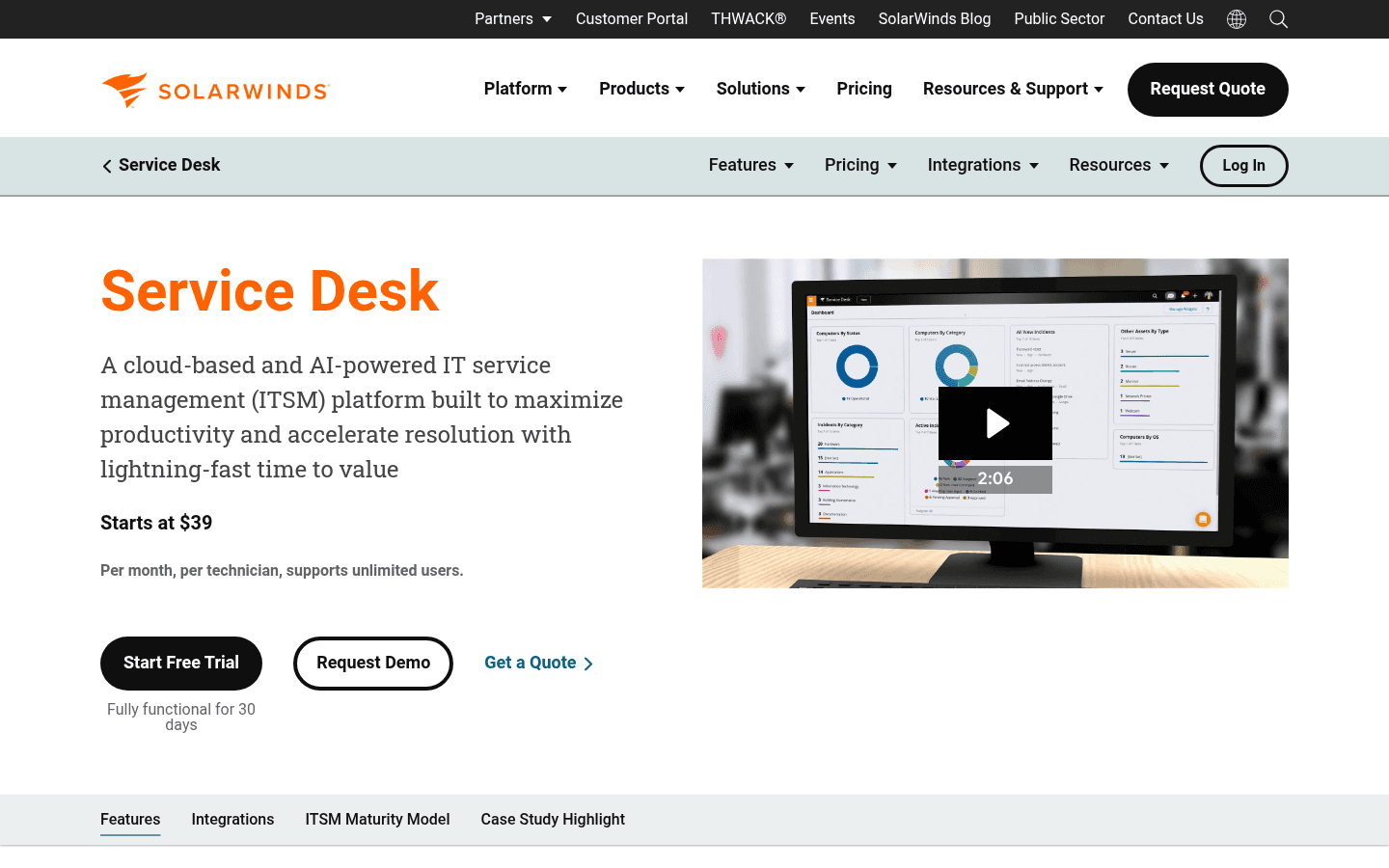The height and width of the screenshot is (868, 1389).
Task: Click the SolarWinds logo
Action: [x=215, y=90]
